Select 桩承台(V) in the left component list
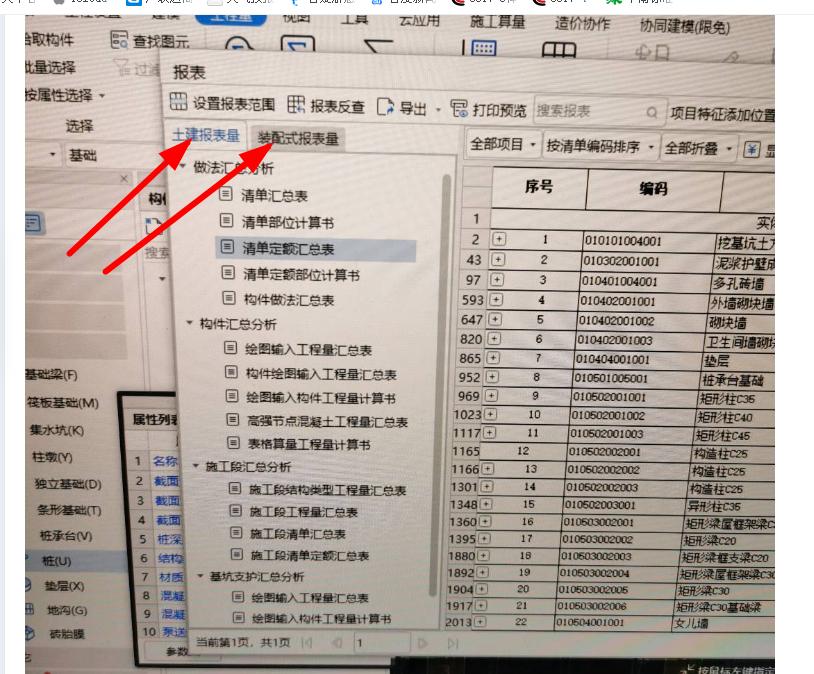 66,535
